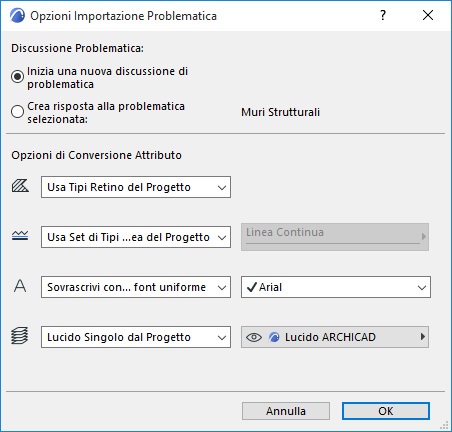Screen dimensions: 452x432
Task: Click the ARCHICAD icon beside Lucido ARCHICAD
Action: (x=274, y=337)
